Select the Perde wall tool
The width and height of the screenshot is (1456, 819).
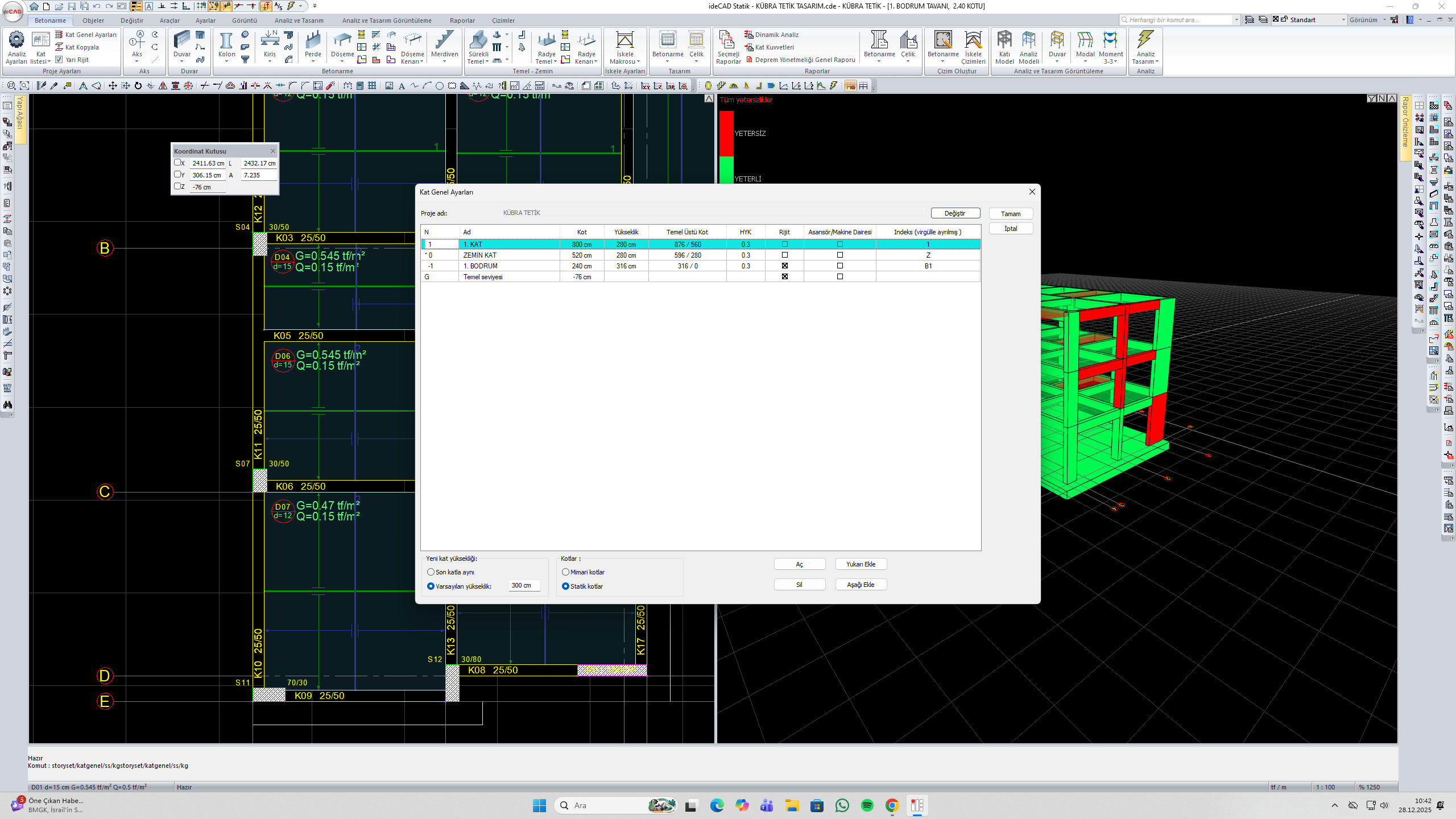[313, 41]
